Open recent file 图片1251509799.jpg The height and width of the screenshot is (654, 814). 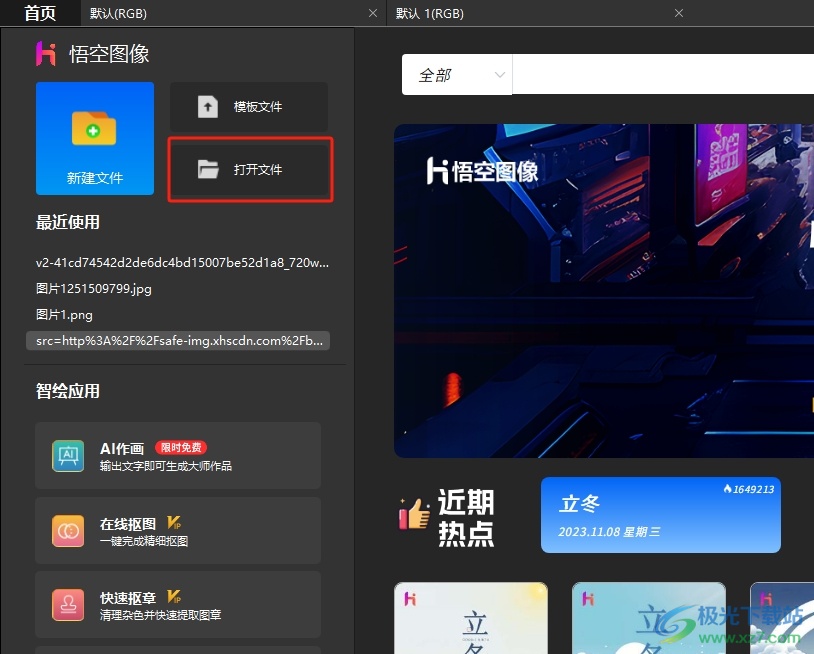[x=93, y=289]
